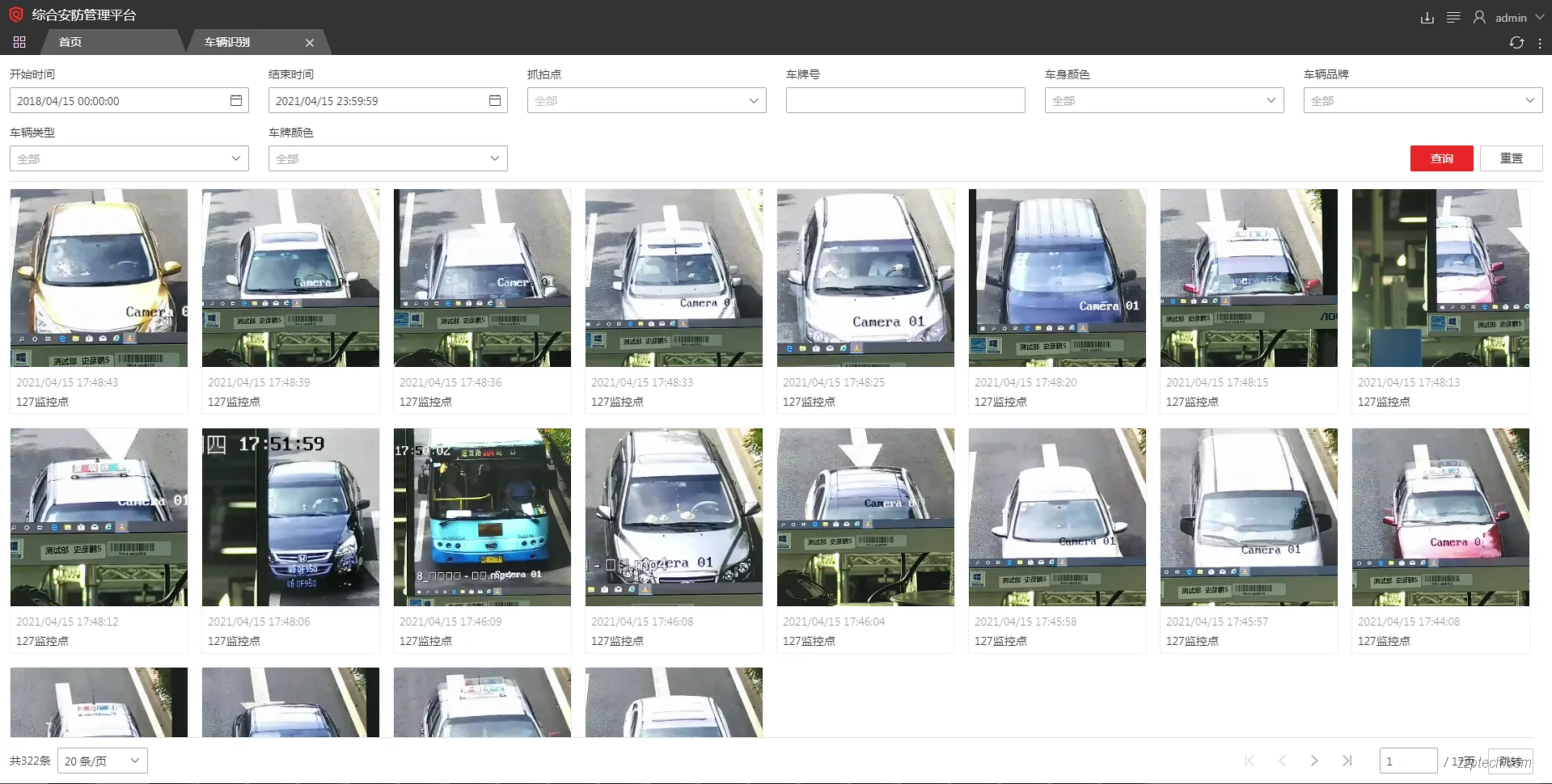Open the vertical three-dot more menu
This screenshot has width=1552, height=784.
pos(1540,43)
